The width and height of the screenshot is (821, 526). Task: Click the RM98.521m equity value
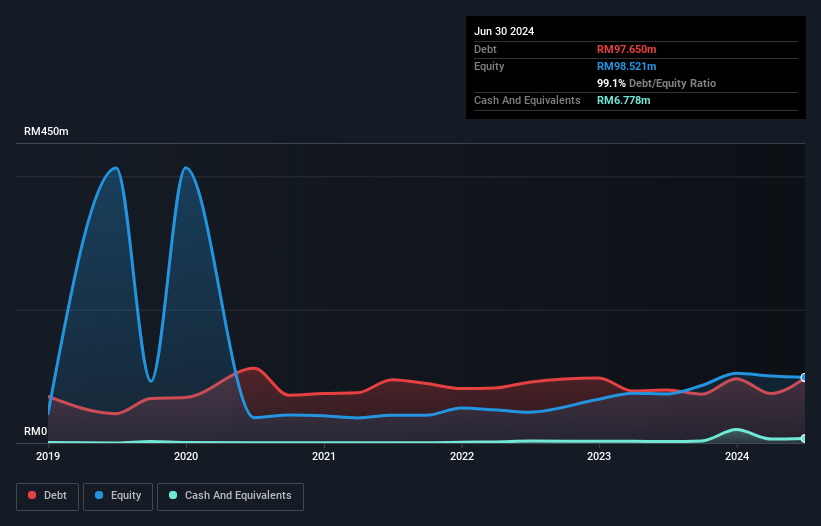pos(626,66)
